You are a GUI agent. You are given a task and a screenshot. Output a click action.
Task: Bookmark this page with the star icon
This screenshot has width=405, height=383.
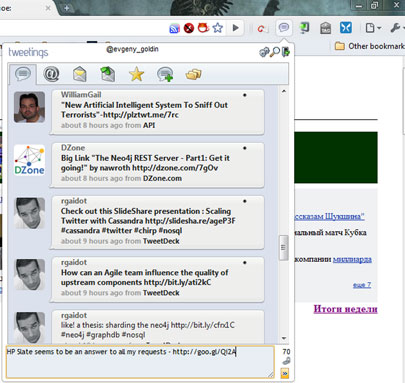tap(218, 28)
